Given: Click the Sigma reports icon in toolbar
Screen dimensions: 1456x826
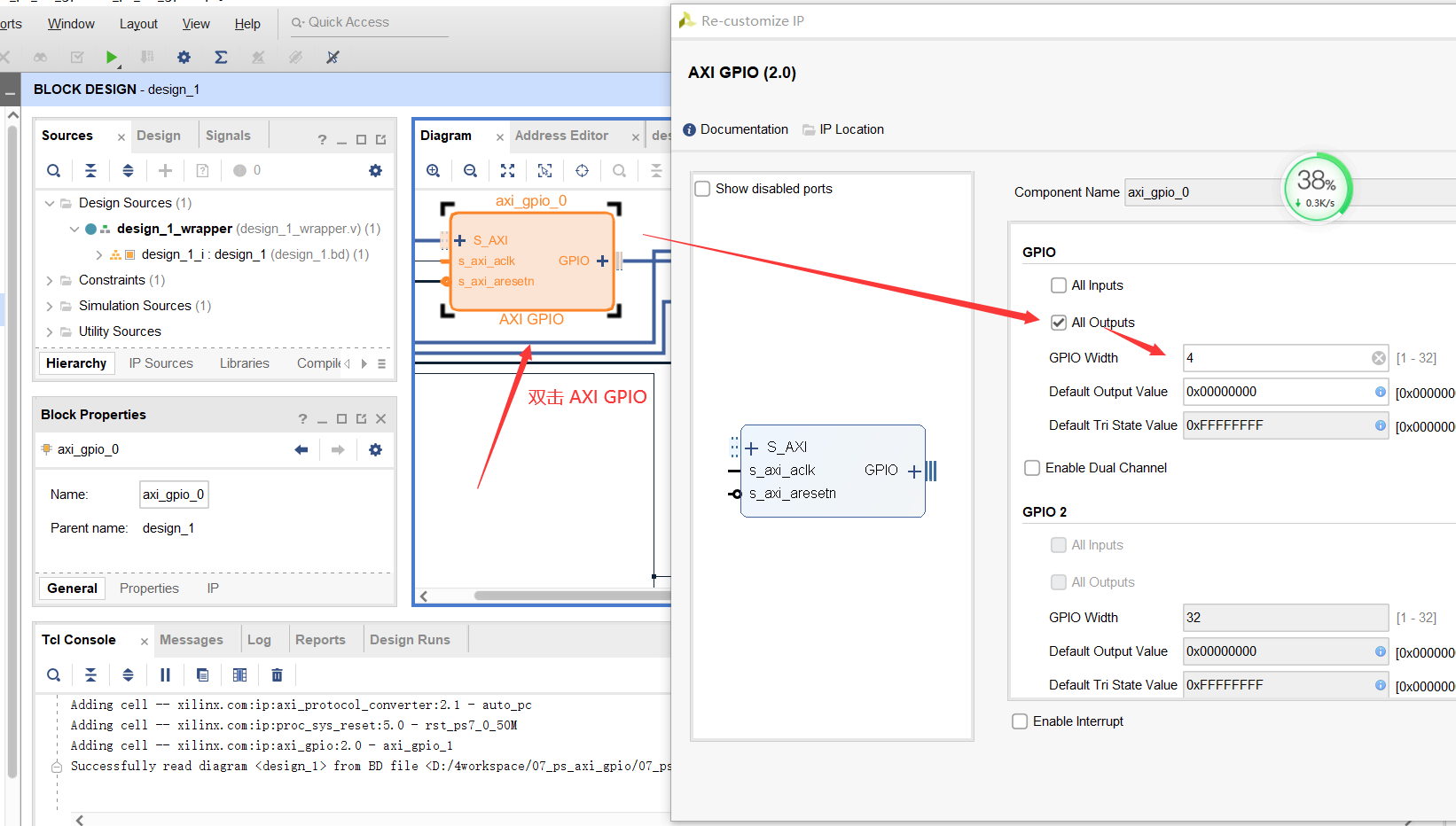Looking at the screenshot, I should click(221, 57).
